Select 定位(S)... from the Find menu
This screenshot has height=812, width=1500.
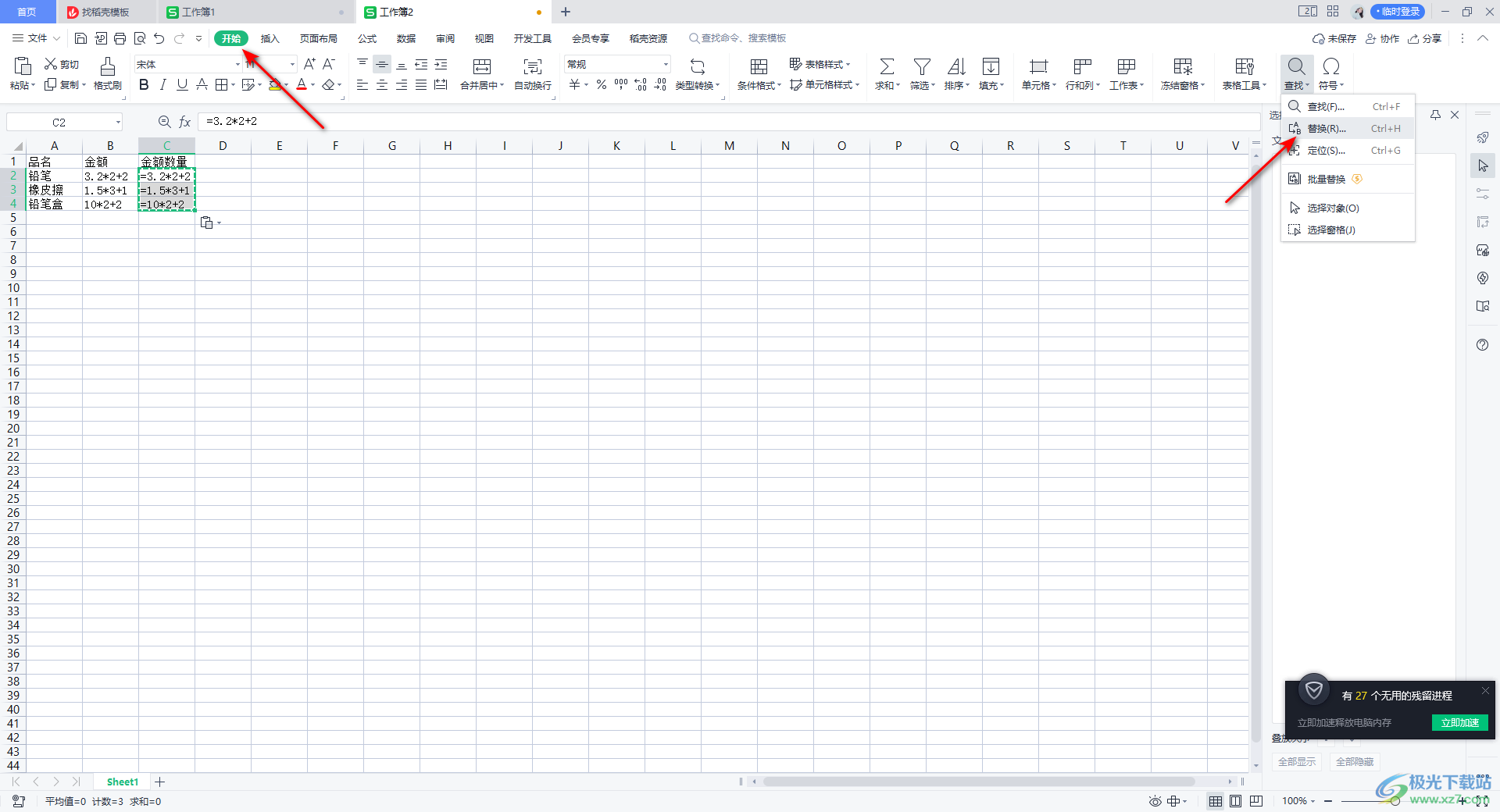tap(1348, 150)
